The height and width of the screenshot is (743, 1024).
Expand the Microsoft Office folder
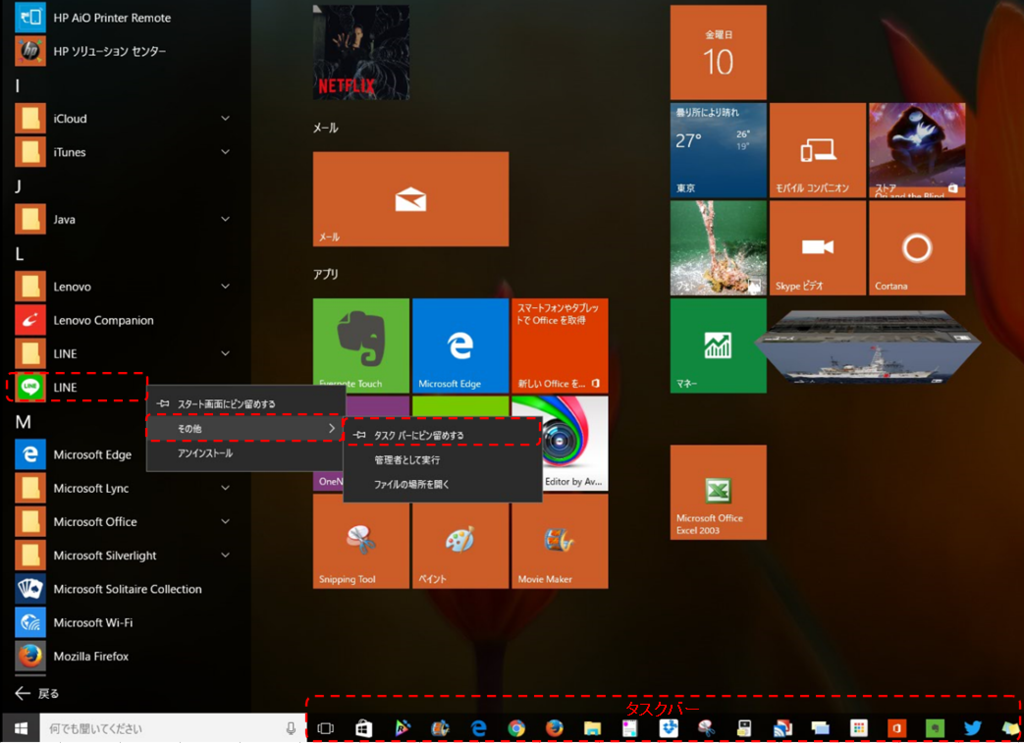(x=225, y=522)
